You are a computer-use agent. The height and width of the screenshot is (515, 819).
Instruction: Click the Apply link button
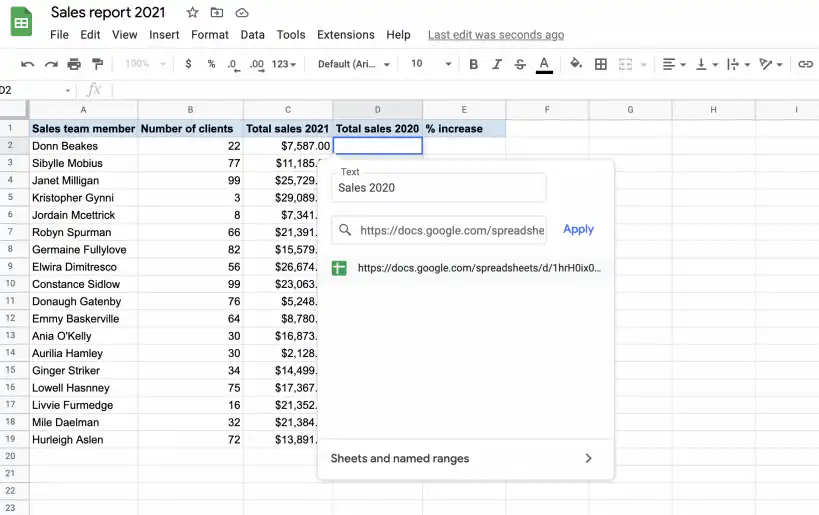coord(578,229)
